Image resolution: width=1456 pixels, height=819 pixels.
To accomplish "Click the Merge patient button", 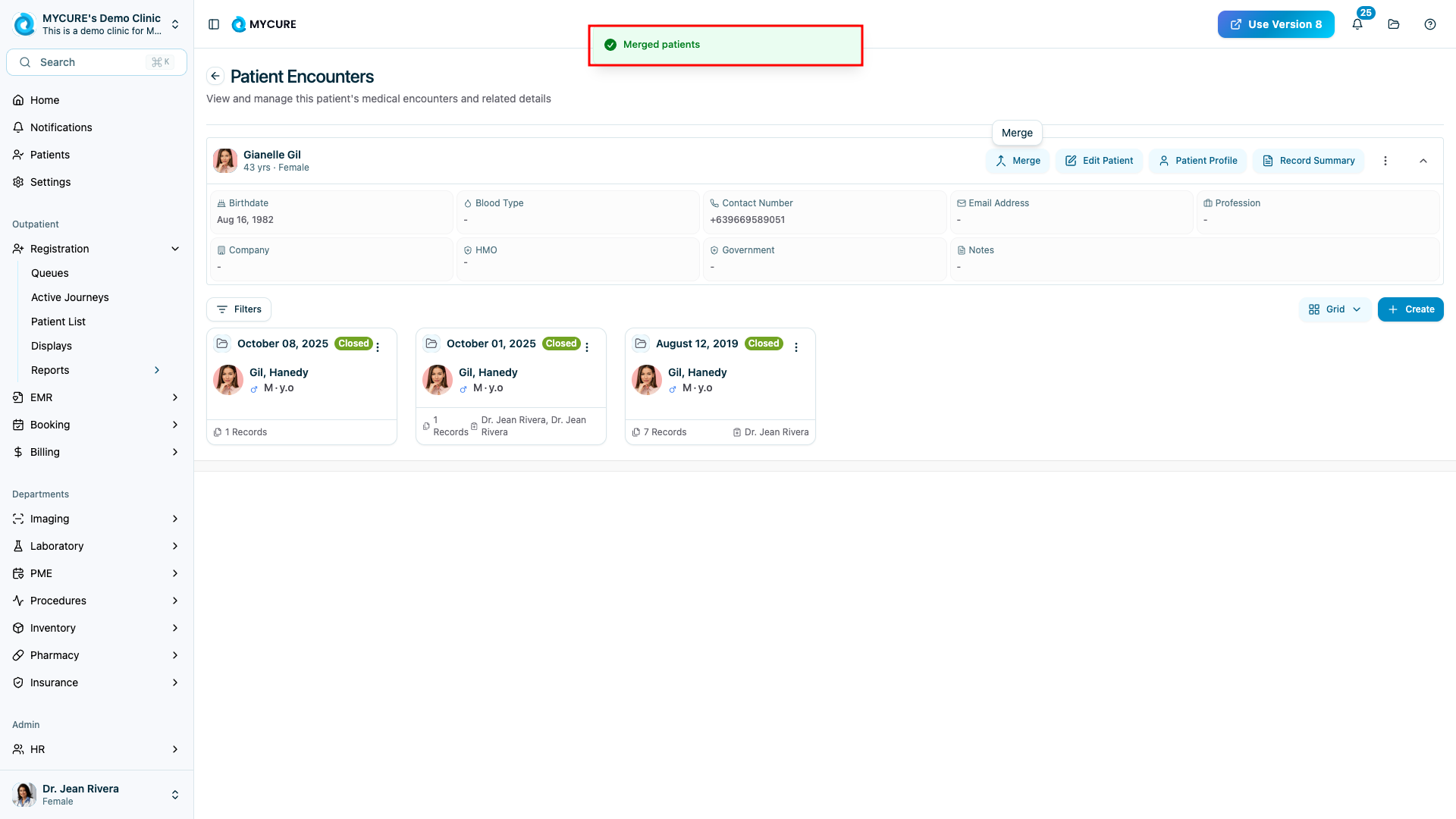I will [x=1018, y=161].
